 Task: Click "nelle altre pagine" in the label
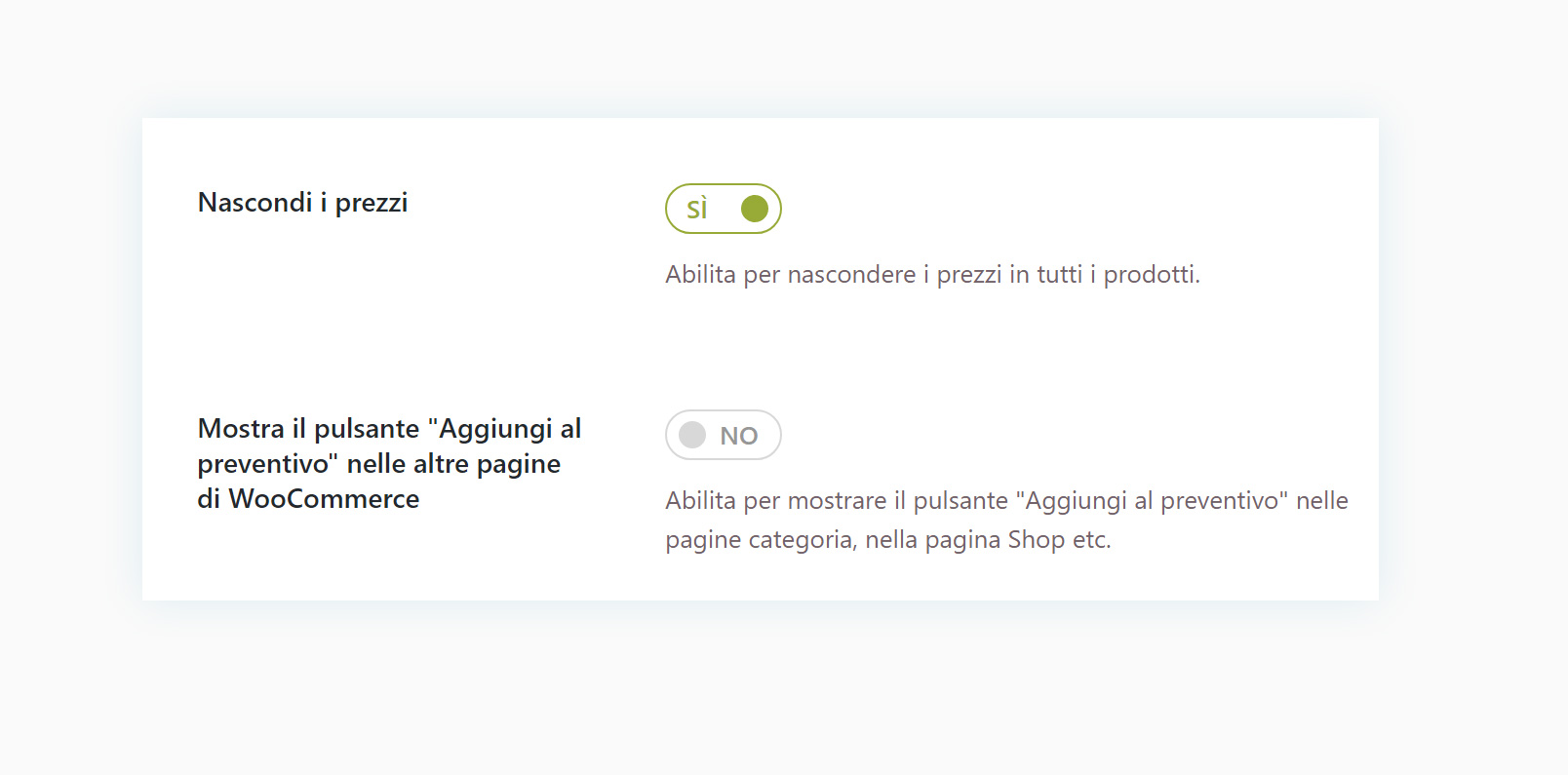(453, 464)
